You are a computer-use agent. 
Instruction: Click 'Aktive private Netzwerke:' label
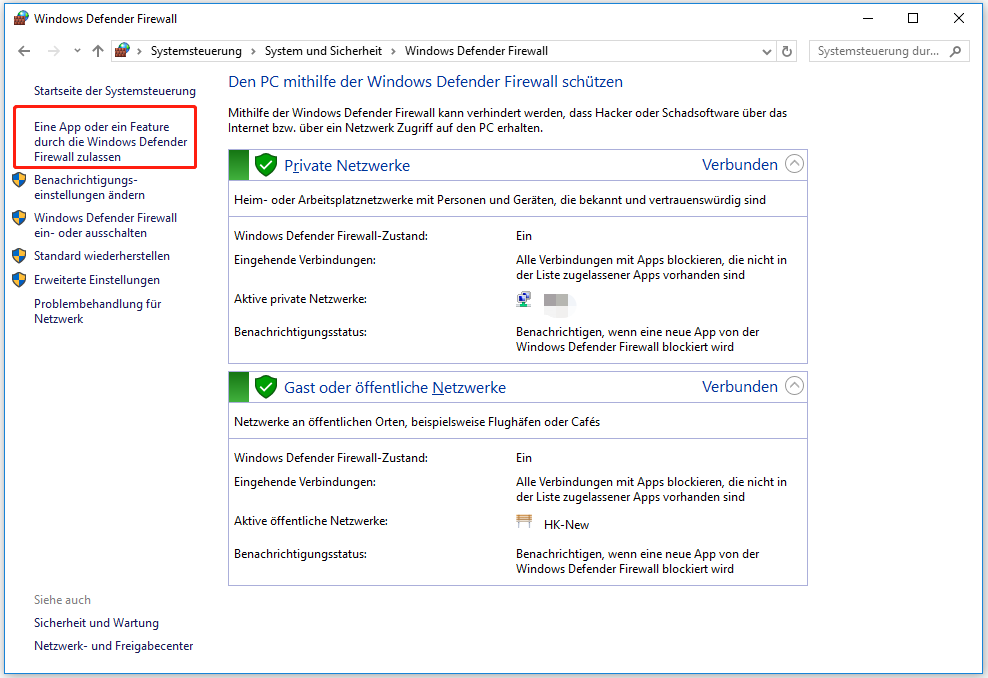click(x=301, y=299)
